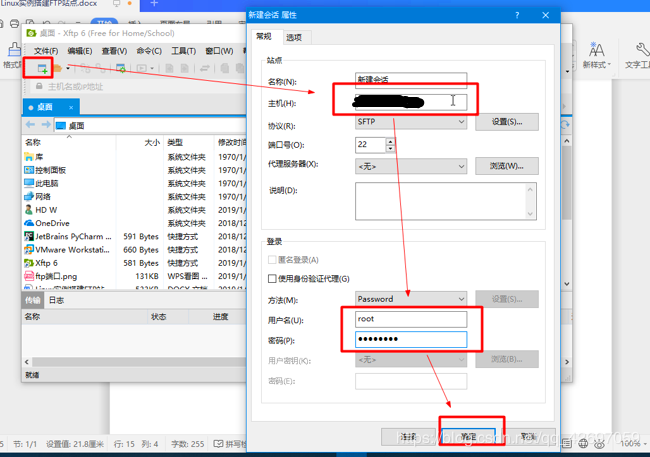Open the 工具(T) menu in Xftp
The height and width of the screenshot is (457, 650).
(x=183, y=51)
